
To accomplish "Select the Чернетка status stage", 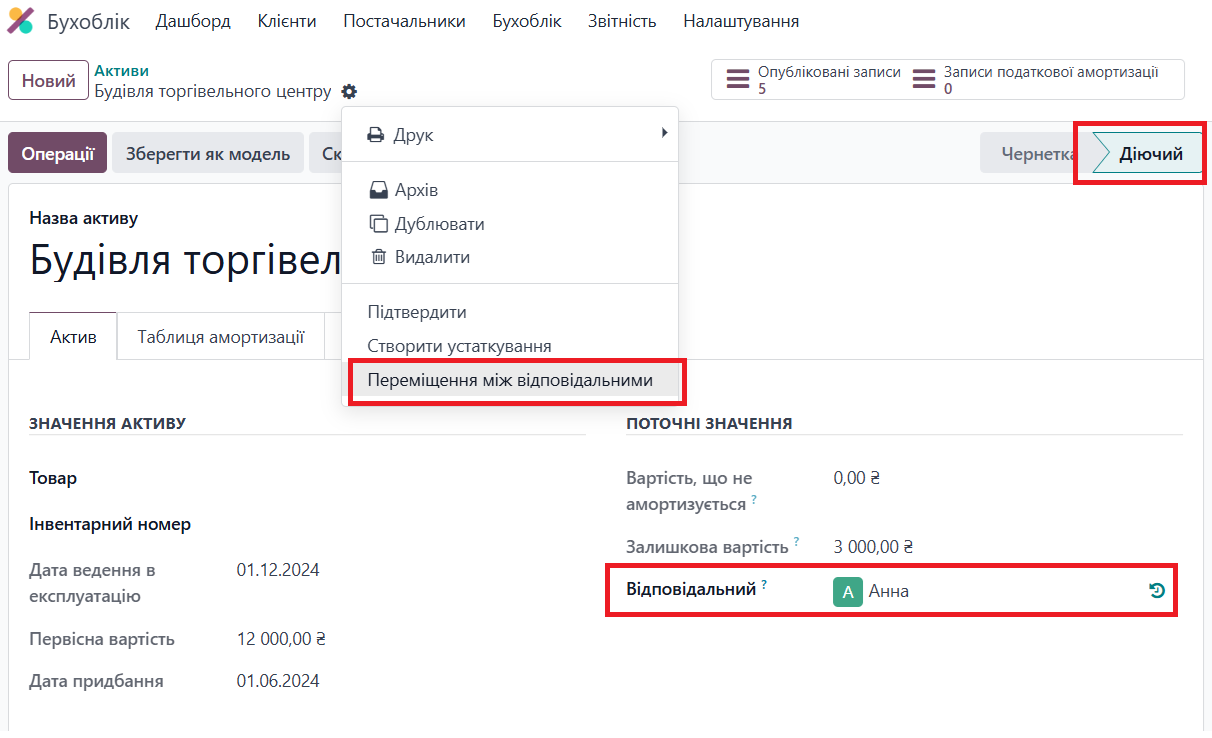I will point(1037,154).
